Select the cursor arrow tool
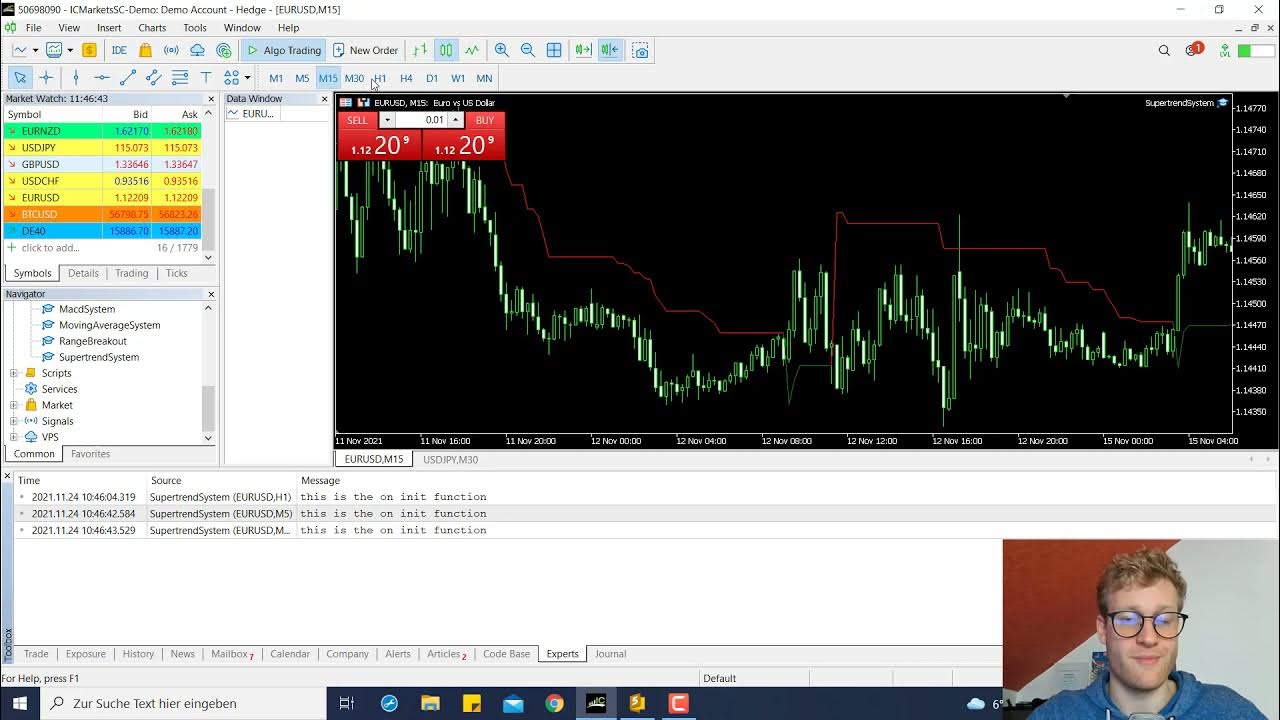The height and width of the screenshot is (720, 1280). (x=20, y=78)
